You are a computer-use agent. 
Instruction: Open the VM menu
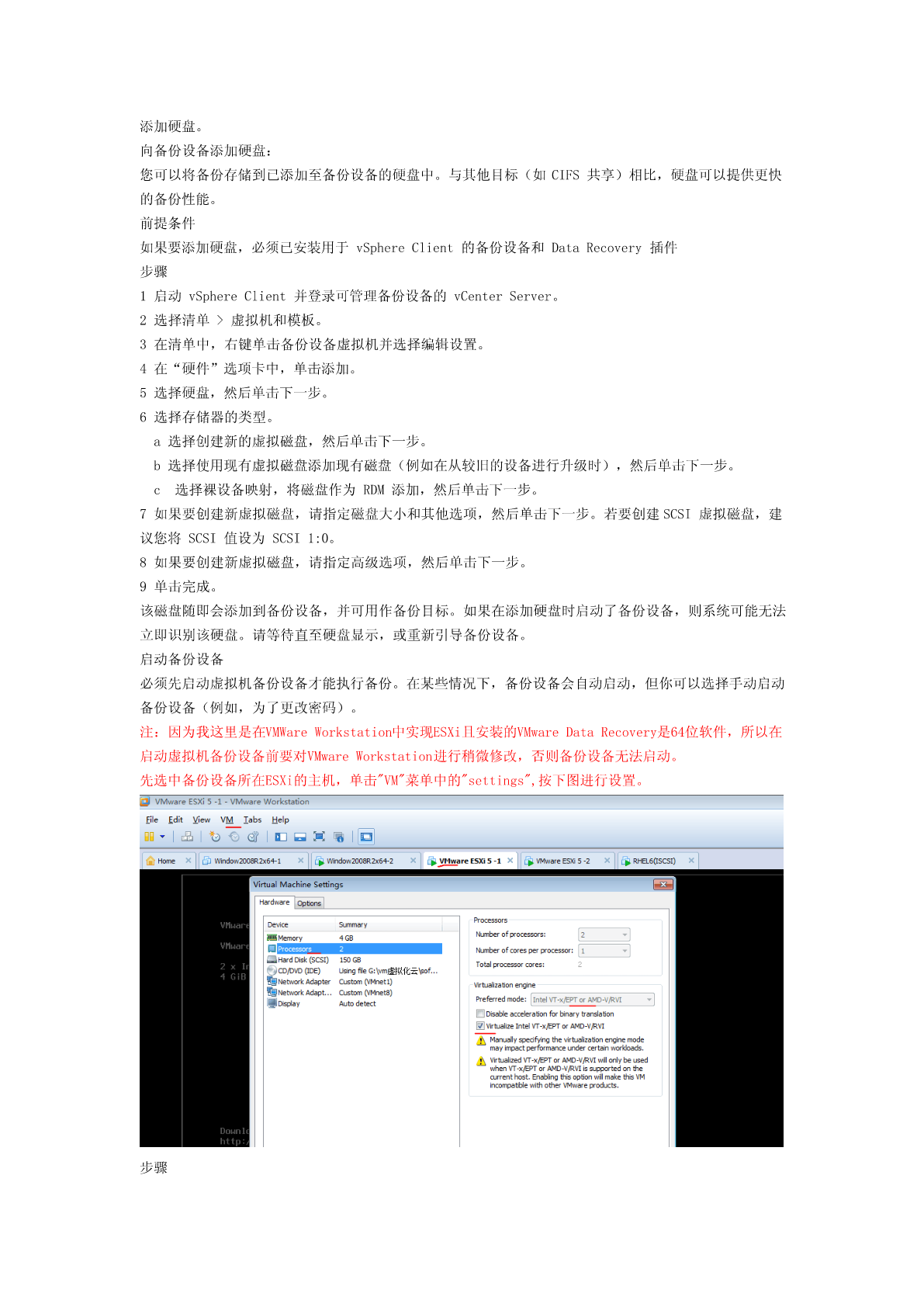tap(227, 820)
